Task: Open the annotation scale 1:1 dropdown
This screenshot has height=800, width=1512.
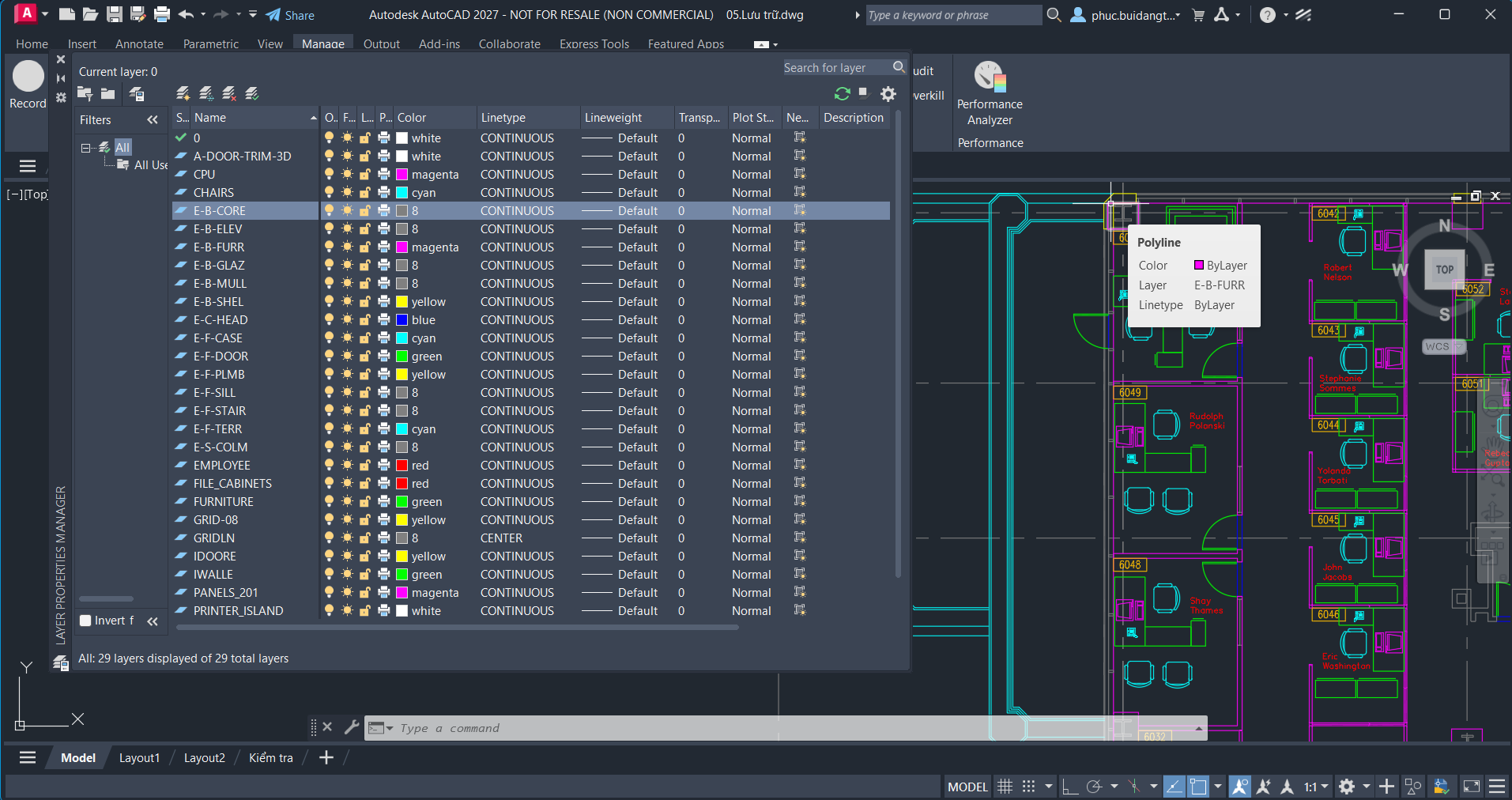Action: coord(1316,787)
